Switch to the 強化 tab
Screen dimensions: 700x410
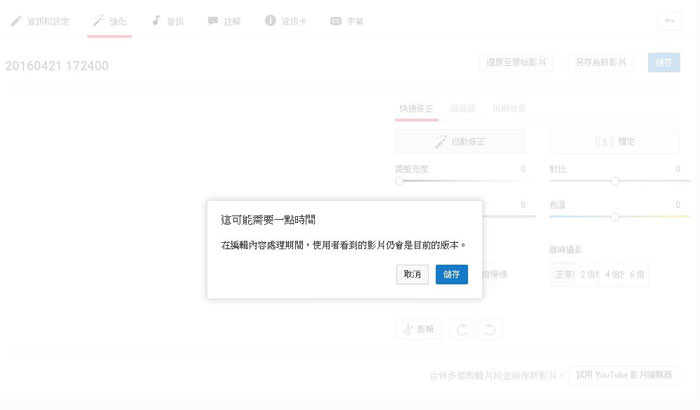[109, 20]
